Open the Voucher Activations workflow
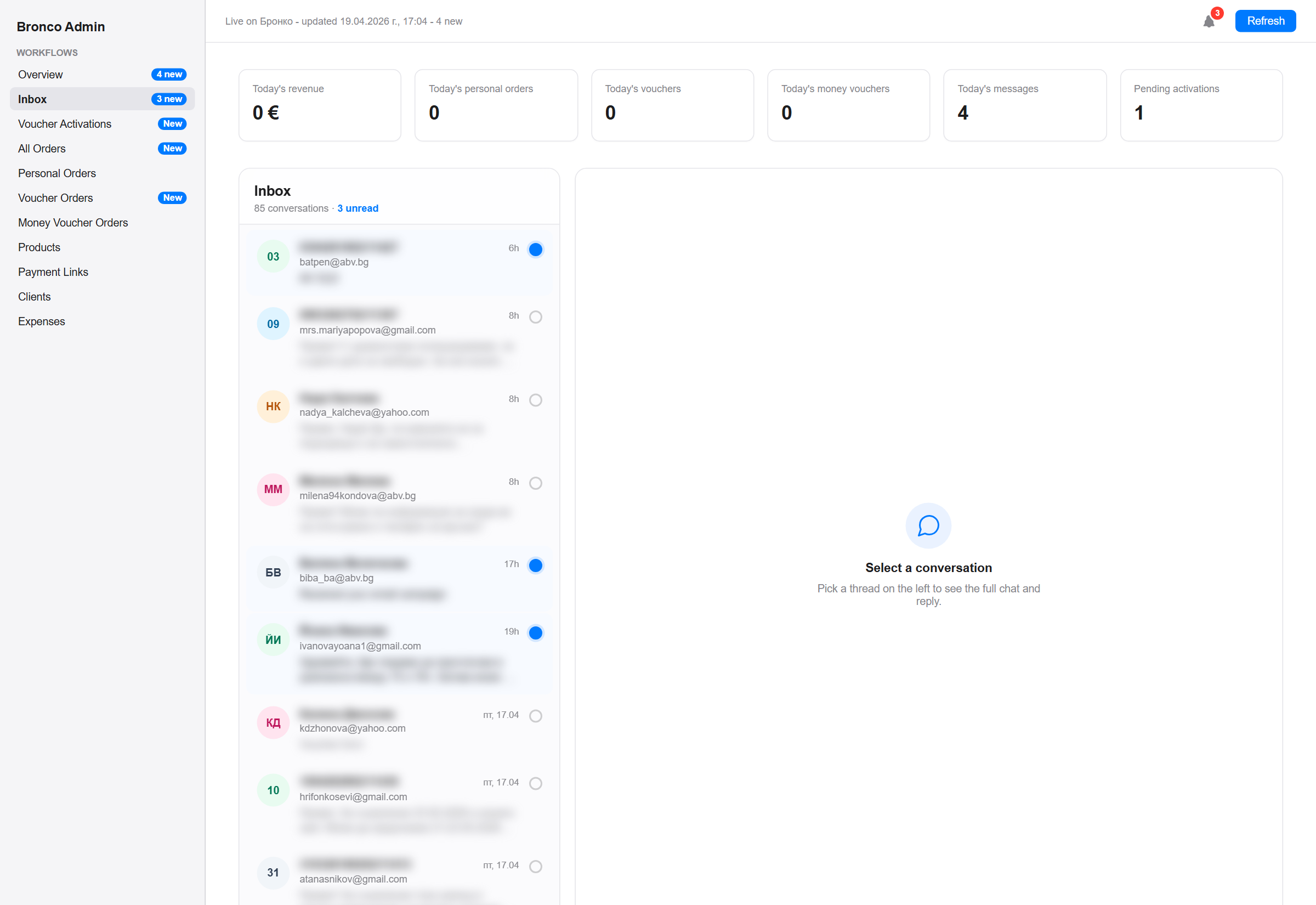Image resolution: width=1316 pixels, height=905 pixels. click(65, 123)
